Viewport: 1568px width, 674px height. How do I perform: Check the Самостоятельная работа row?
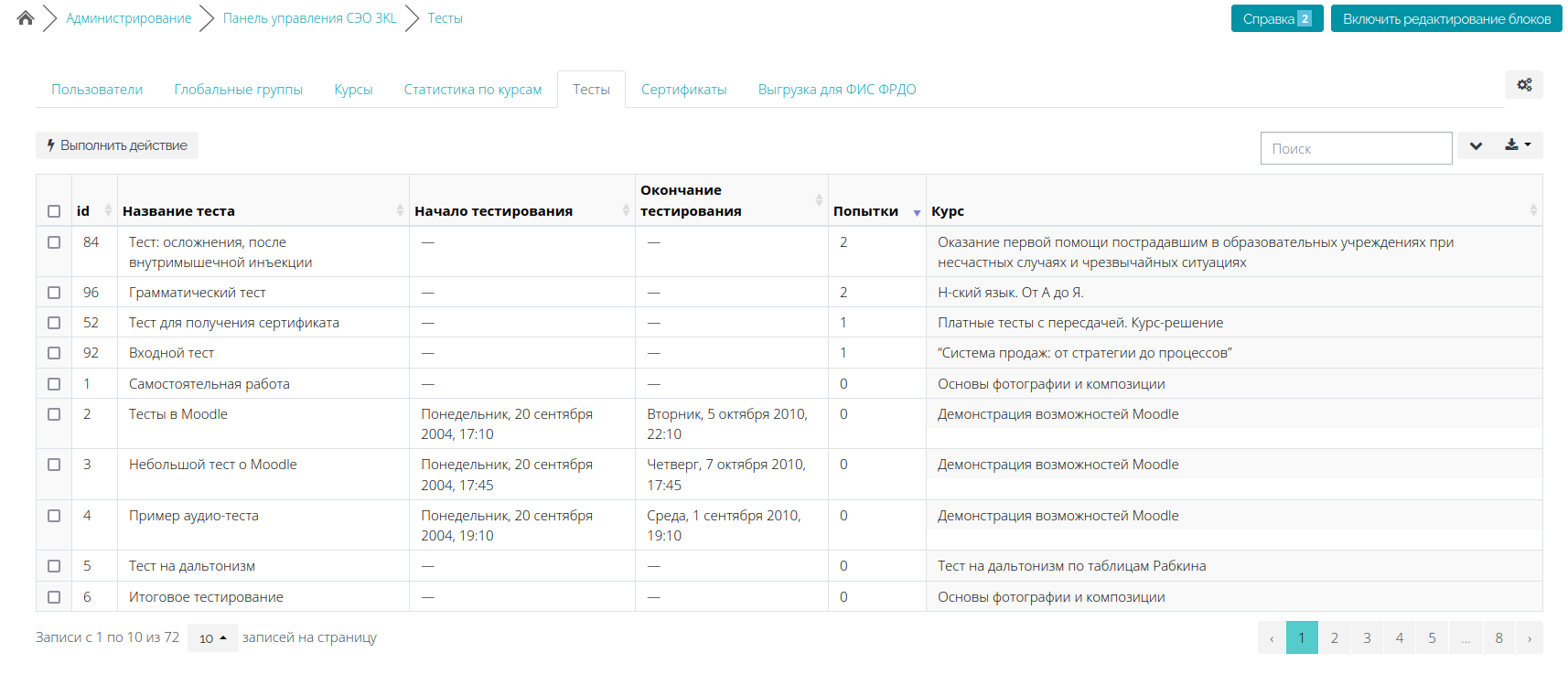pyautogui.click(x=54, y=384)
